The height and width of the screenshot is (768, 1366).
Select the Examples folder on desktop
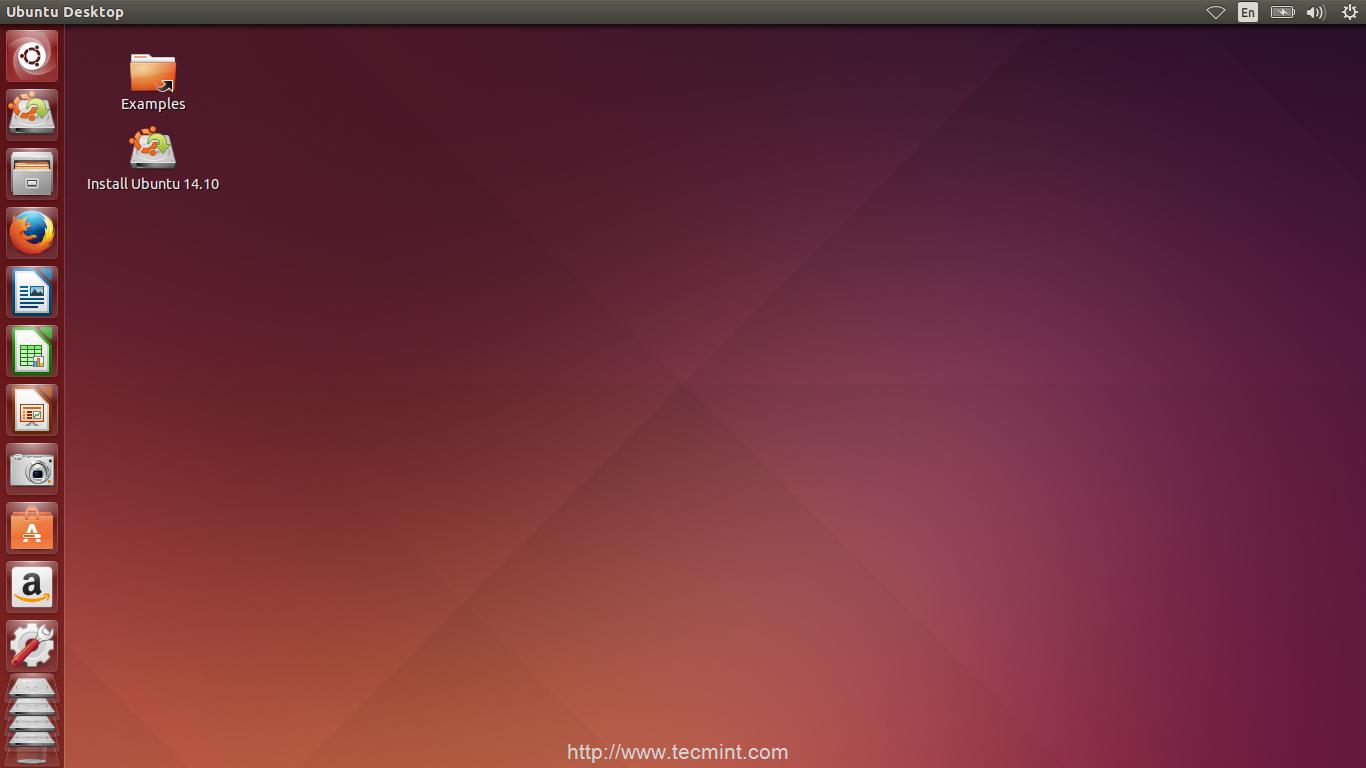coord(153,82)
